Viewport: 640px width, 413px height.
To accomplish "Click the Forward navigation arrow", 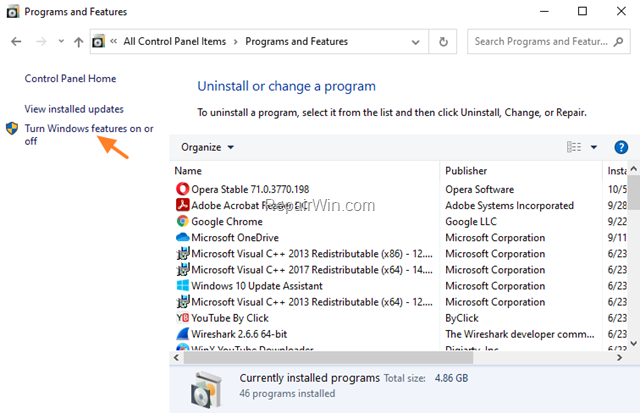I will [41, 42].
